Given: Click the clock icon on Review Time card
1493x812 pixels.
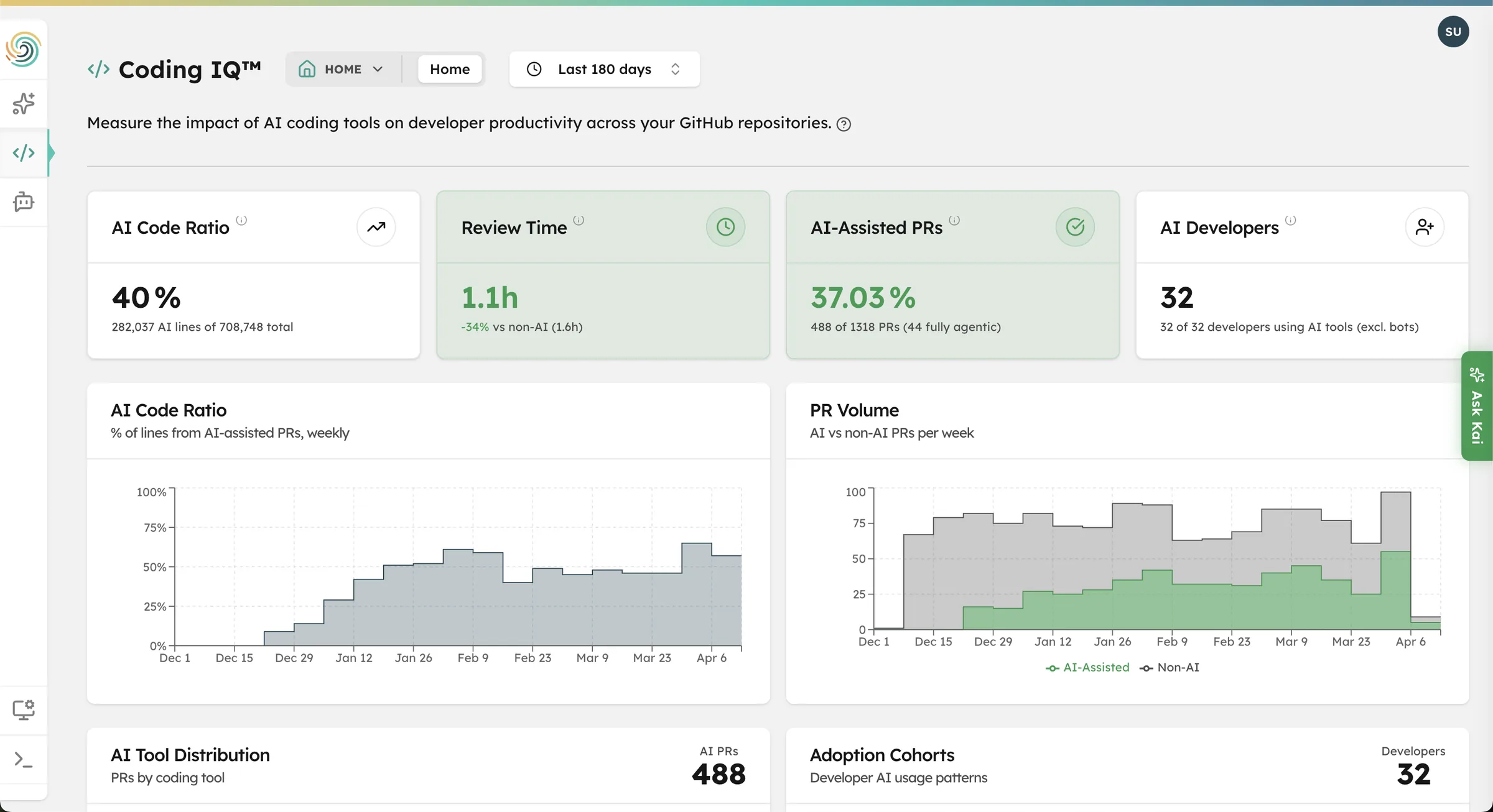Looking at the screenshot, I should [x=725, y=226].
